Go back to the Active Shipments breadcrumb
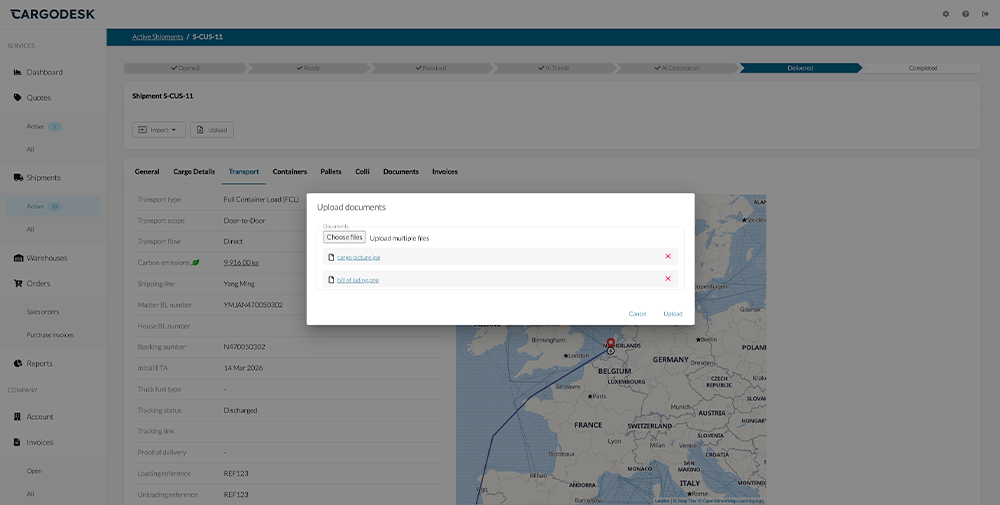This screenshot has width=1000, height=505. (158, 37)
